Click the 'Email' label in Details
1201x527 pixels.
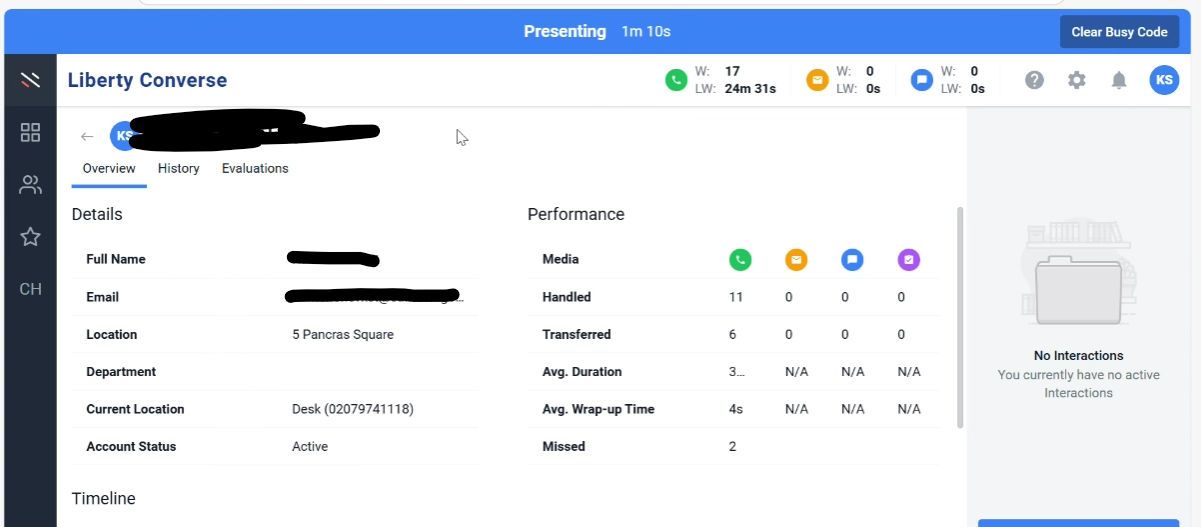[103, 297]
